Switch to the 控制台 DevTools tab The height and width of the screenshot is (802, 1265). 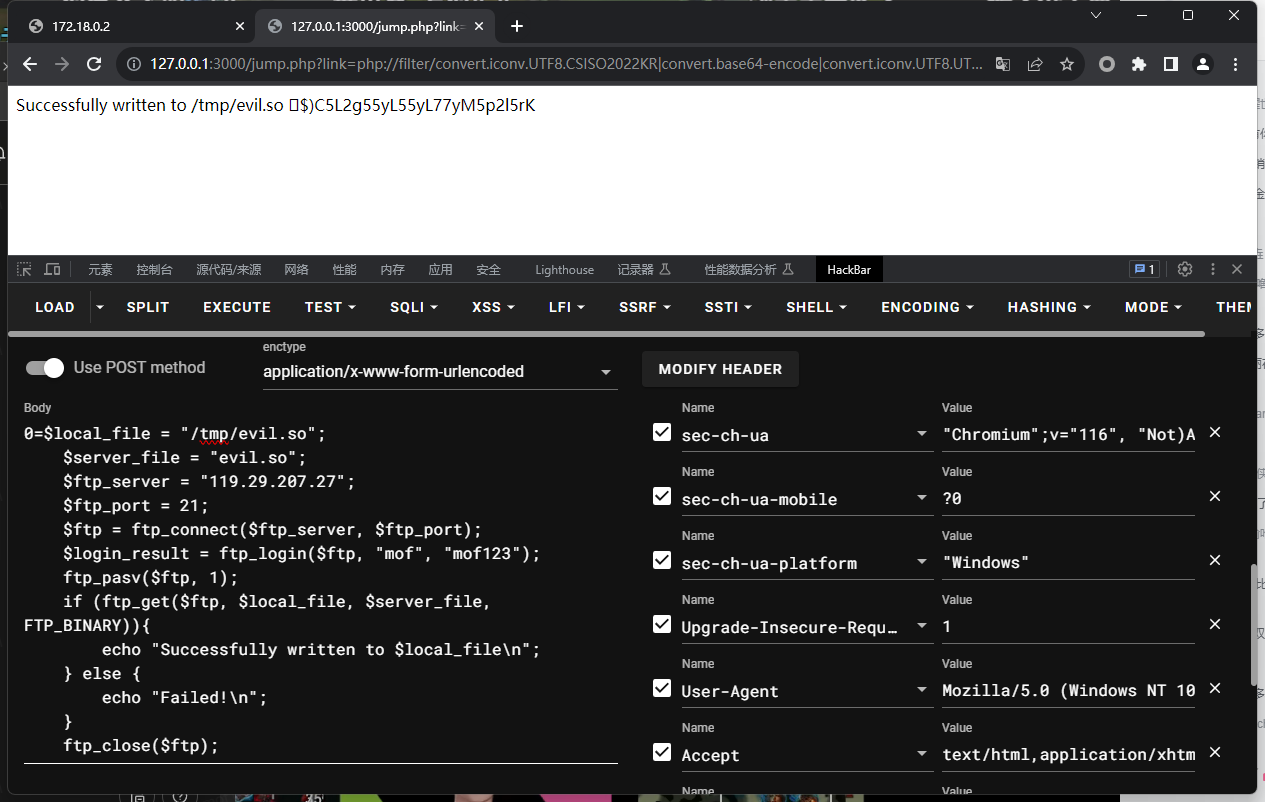pyautogui.click(x=154, y=270)
